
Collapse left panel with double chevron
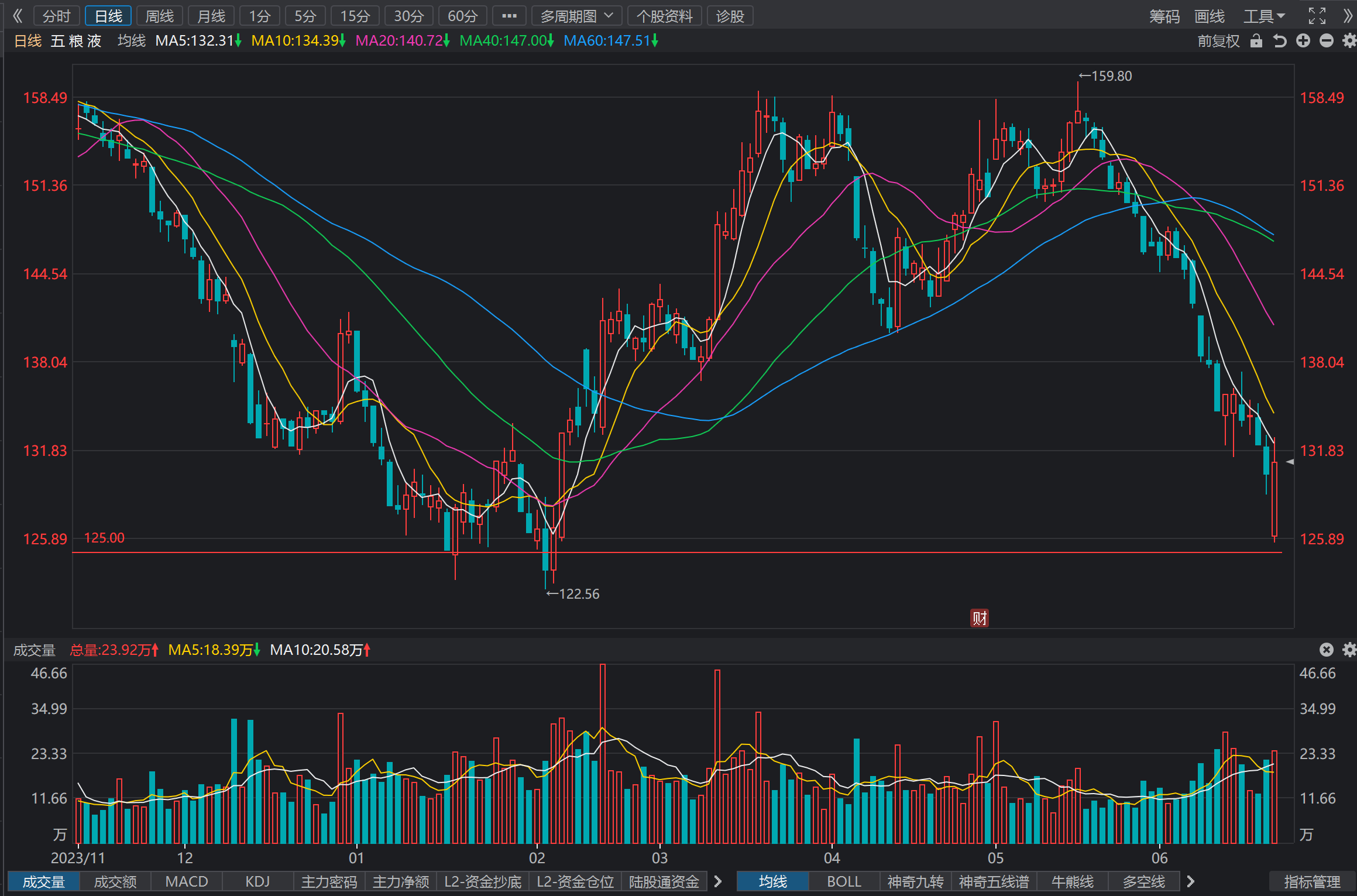[18, 16]
